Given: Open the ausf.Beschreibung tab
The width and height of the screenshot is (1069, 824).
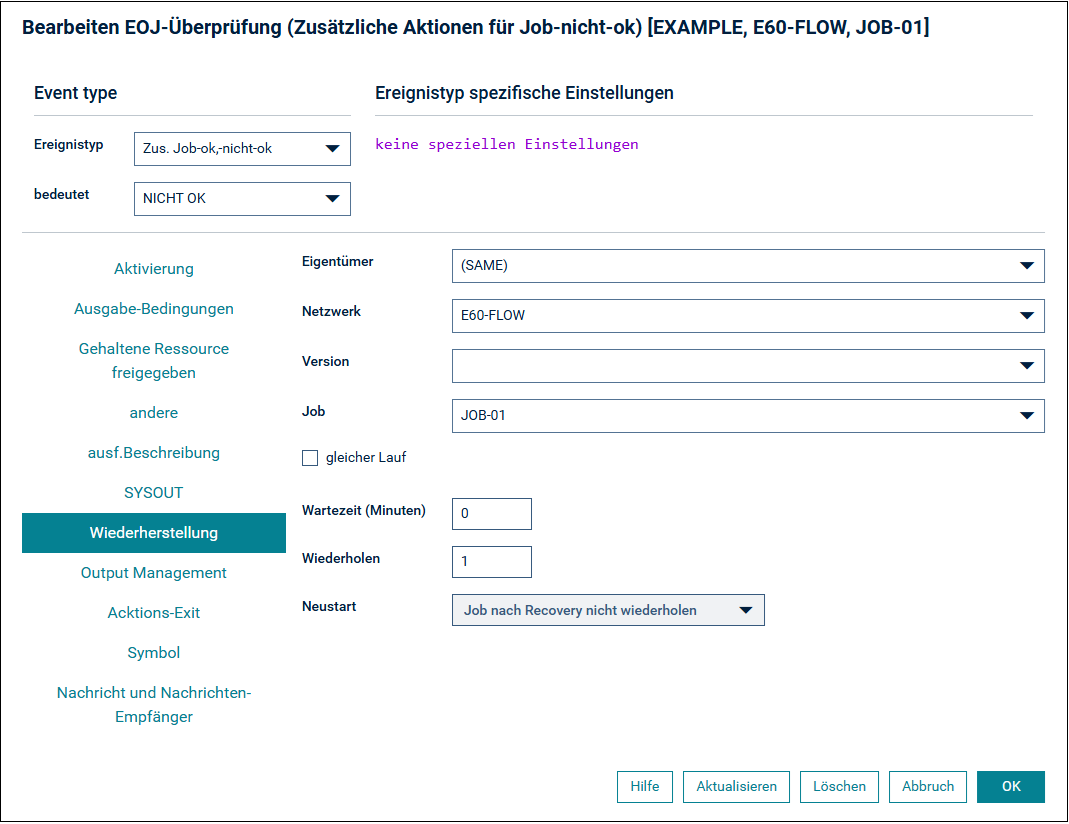Looking at the screenshot, I should click(x=154, y=453).
